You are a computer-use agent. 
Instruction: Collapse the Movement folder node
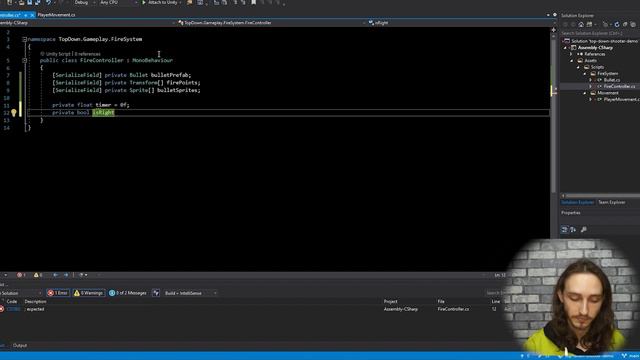click(x=585, y=93)
